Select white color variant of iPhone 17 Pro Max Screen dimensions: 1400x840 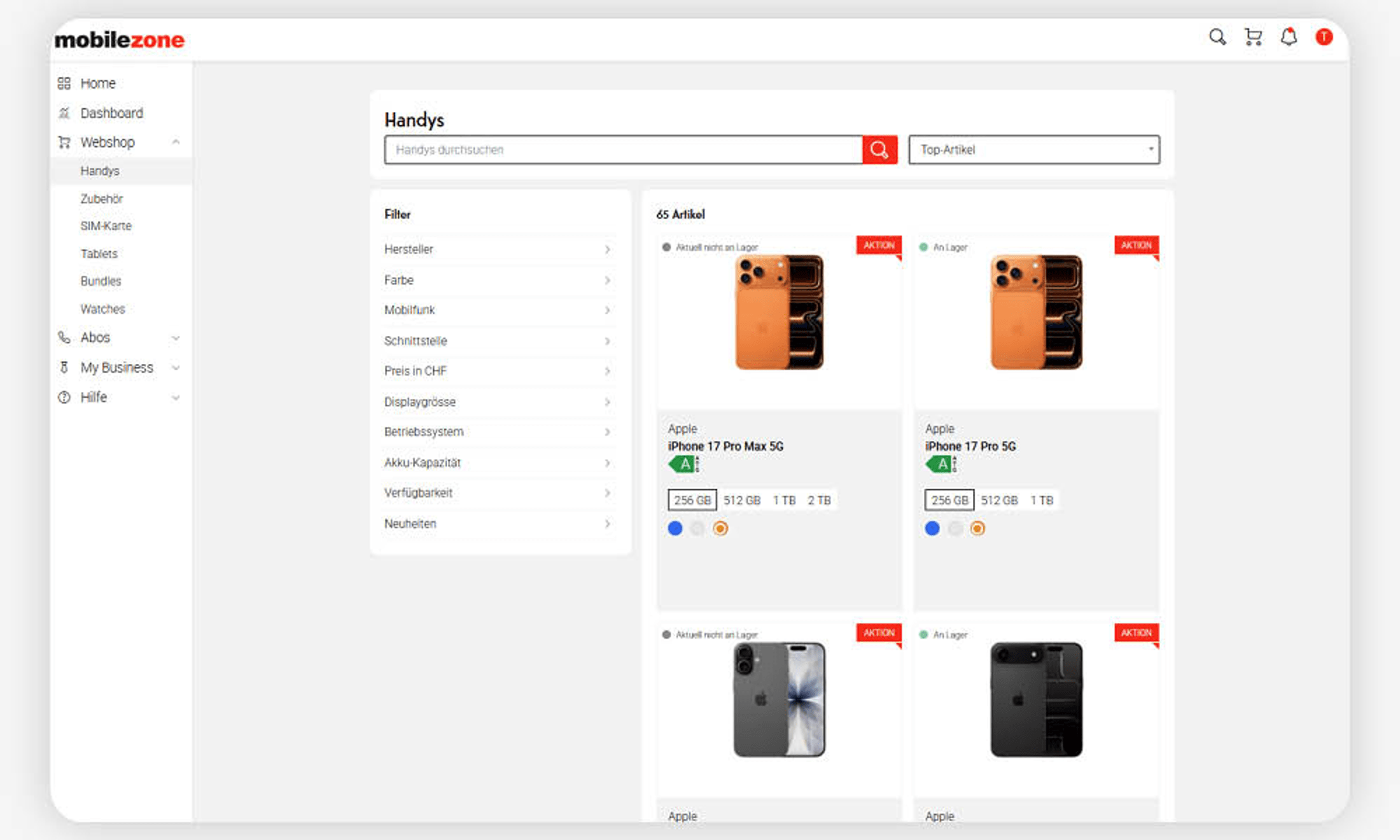pyautogui.click(x=697, y=528)
